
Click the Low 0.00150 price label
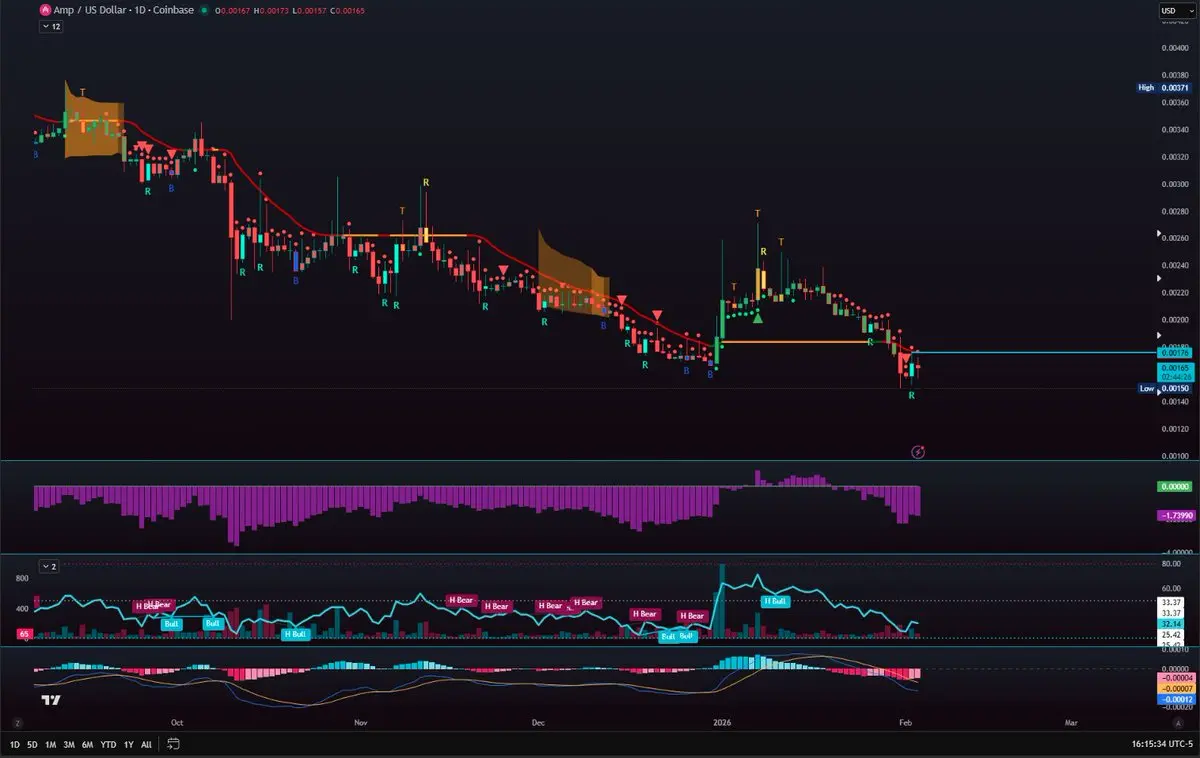pos(1163,388)
